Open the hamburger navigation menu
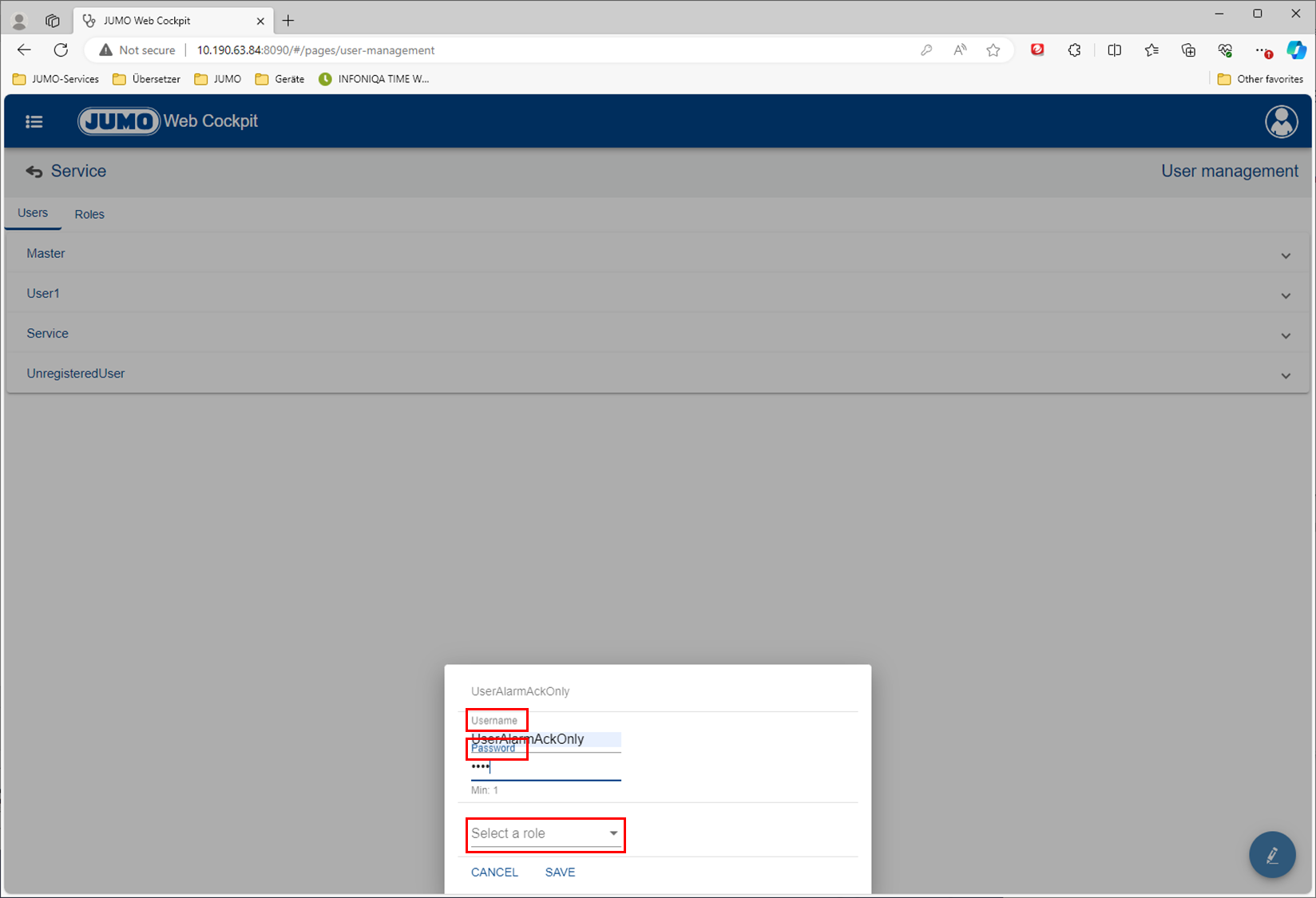Image resolution: width=1316 pixels, height=898 pixels. tap(34, 121)
